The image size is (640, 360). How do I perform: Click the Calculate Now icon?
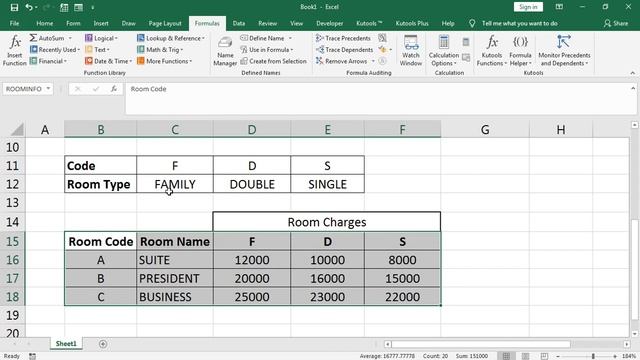pos(466,42)
